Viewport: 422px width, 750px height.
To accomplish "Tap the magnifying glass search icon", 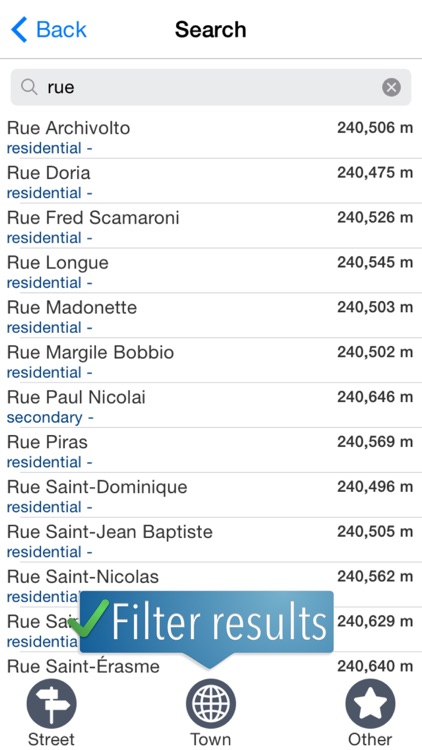I will pyautogui.click(x=29, y=87).
